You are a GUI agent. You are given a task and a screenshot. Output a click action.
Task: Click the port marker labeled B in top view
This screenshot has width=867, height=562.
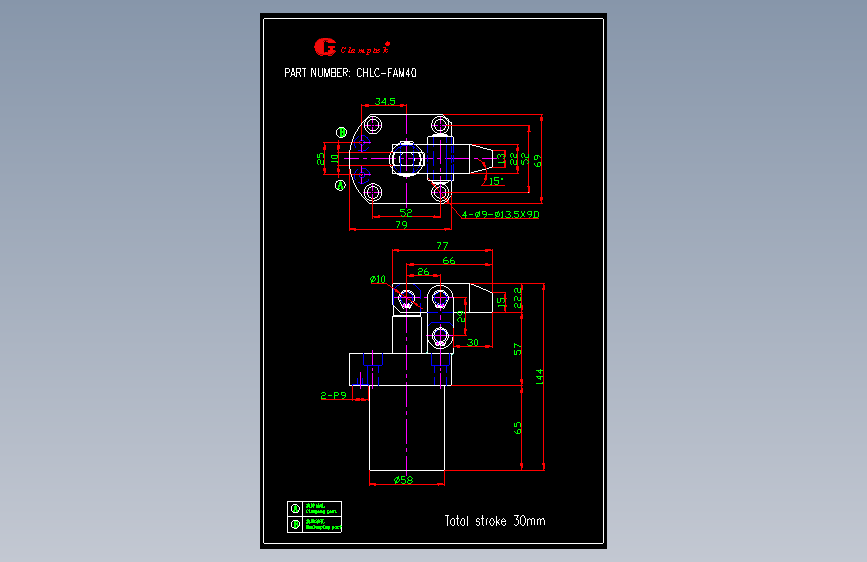[x=342, y=132]
